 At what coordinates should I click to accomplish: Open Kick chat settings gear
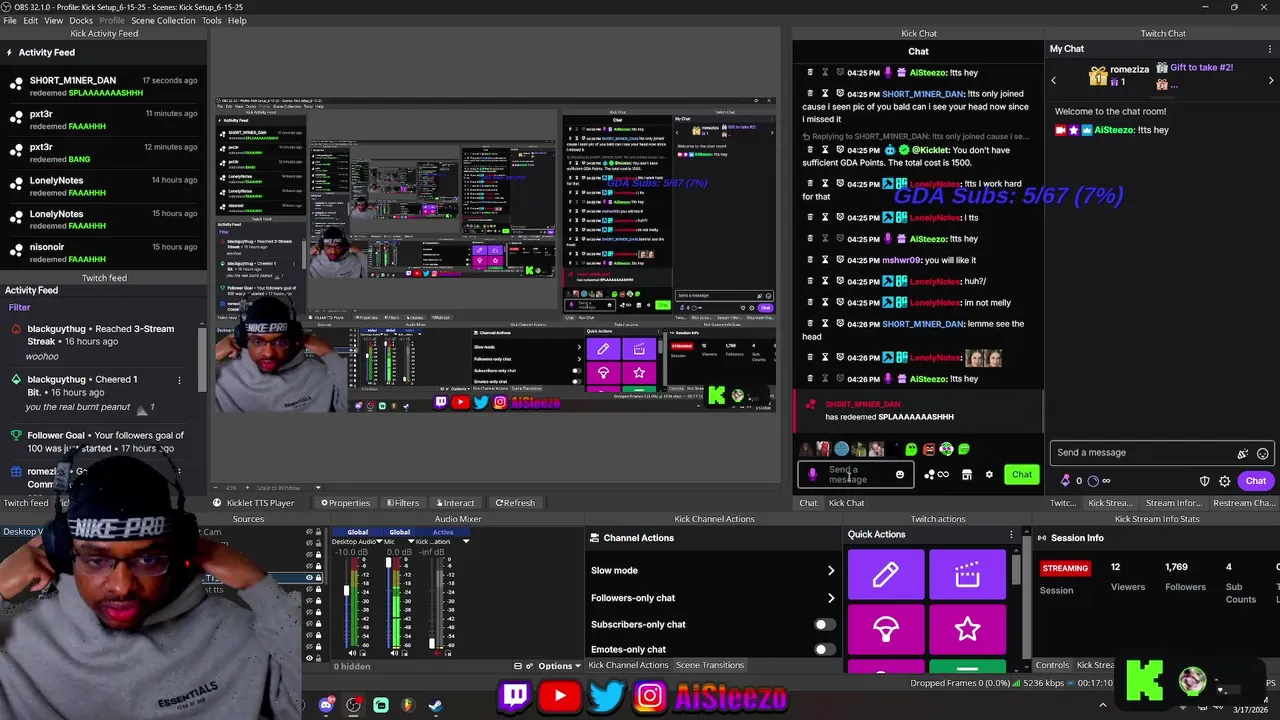[989, 475]
